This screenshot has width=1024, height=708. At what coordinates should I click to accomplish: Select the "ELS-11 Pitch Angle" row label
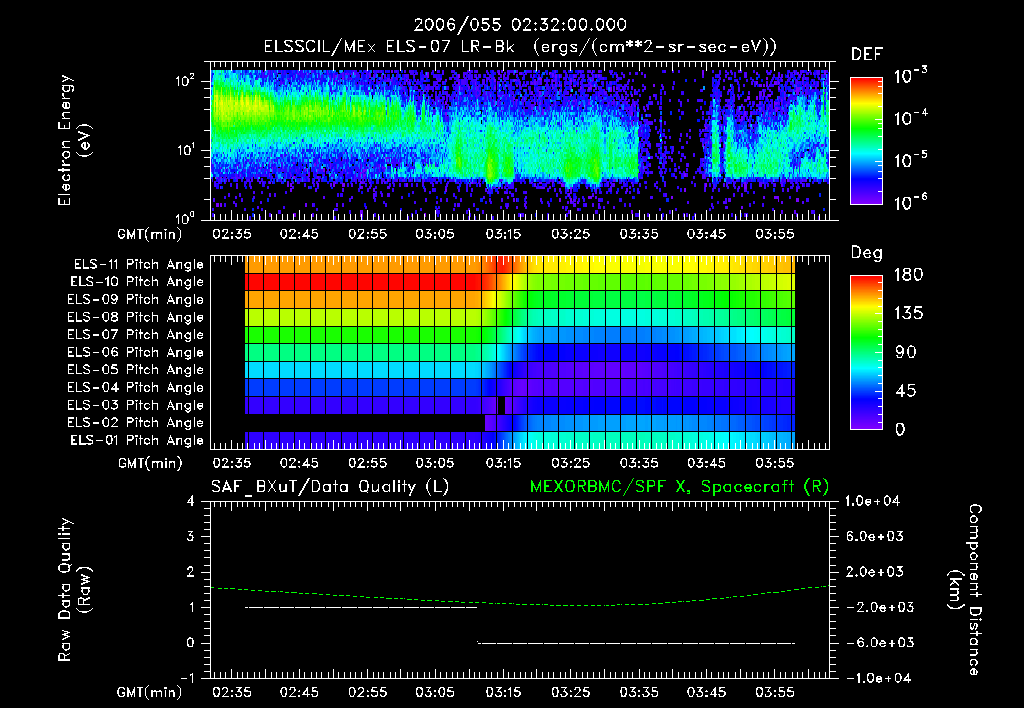(x=138, y=265)
